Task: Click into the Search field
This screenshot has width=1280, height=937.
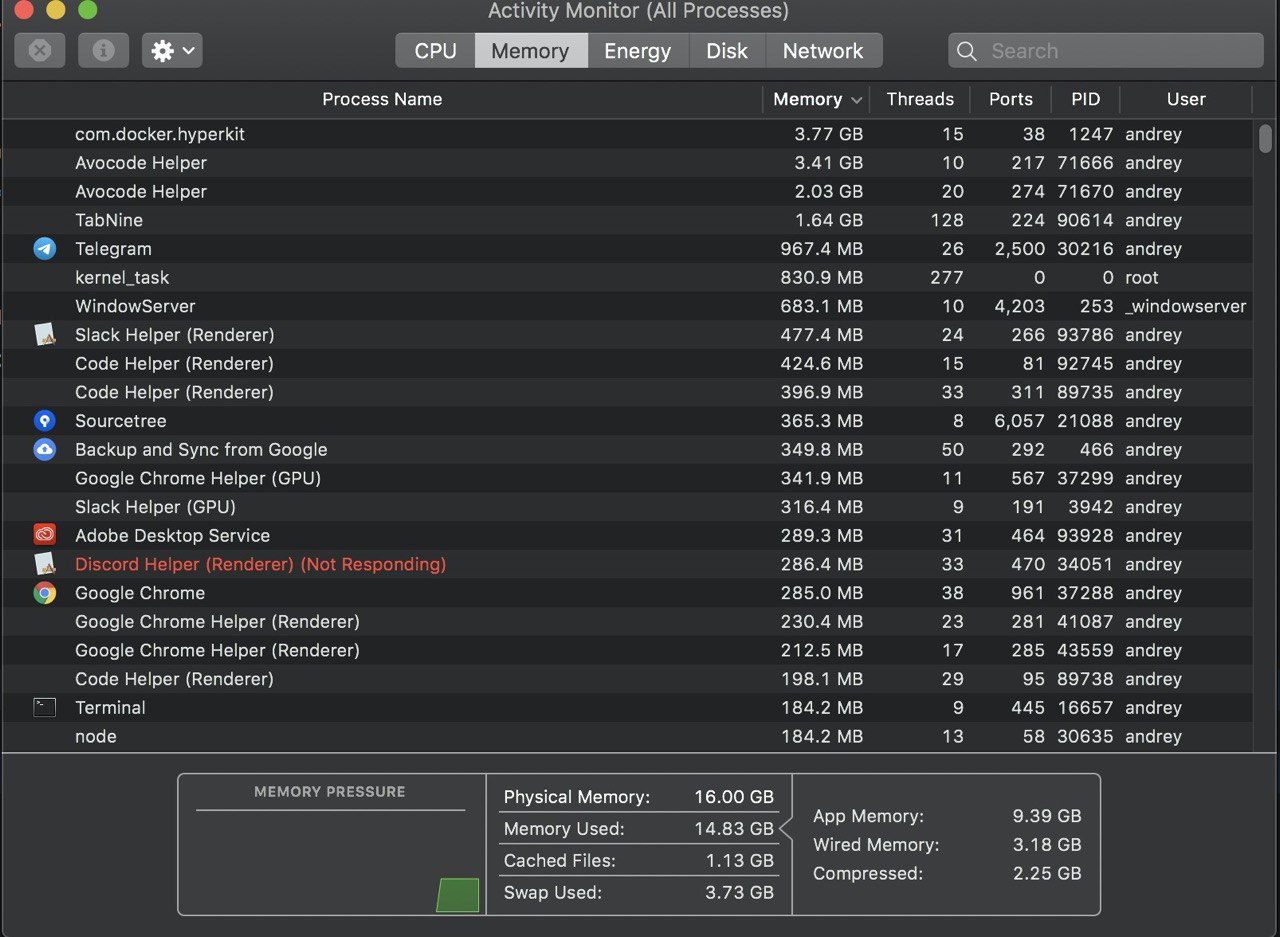Action: click(1106, 51)
